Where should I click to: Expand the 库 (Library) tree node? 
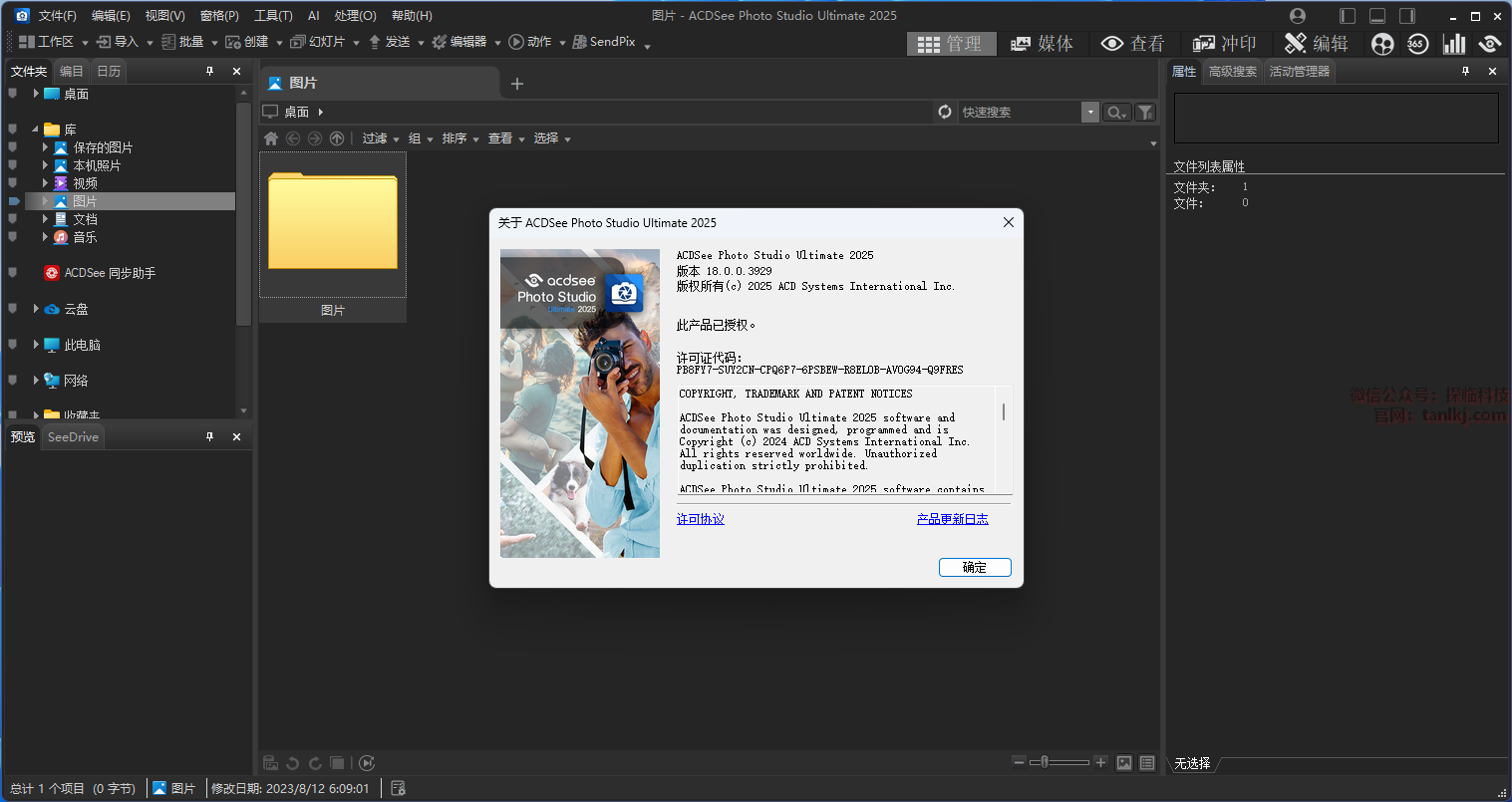click(x=36, y=130)
